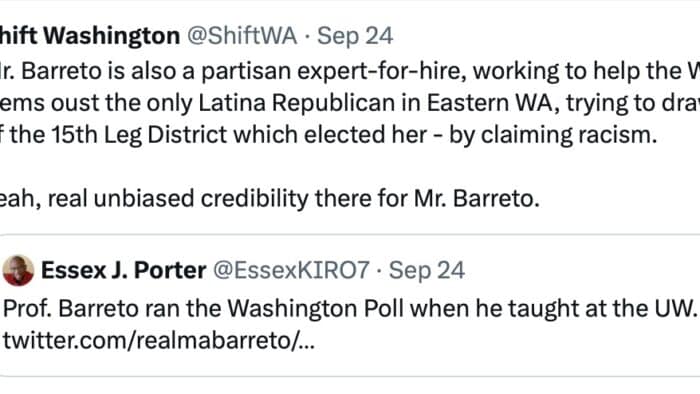Image resolution: width=700 pixels, height=394 pixels.
Task: Open Sep 24 timestamp beside @ShiftWA
Action: click(x=355, y=36)
